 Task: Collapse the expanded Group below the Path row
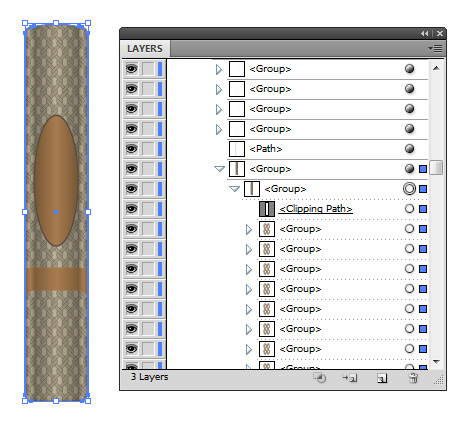tap(219, 169)
